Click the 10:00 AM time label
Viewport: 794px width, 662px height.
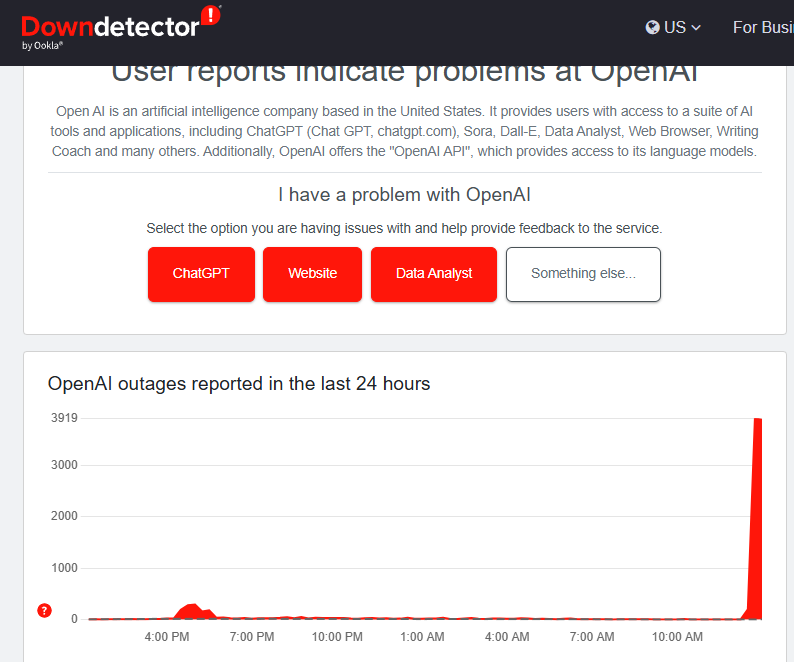(677, 637)
